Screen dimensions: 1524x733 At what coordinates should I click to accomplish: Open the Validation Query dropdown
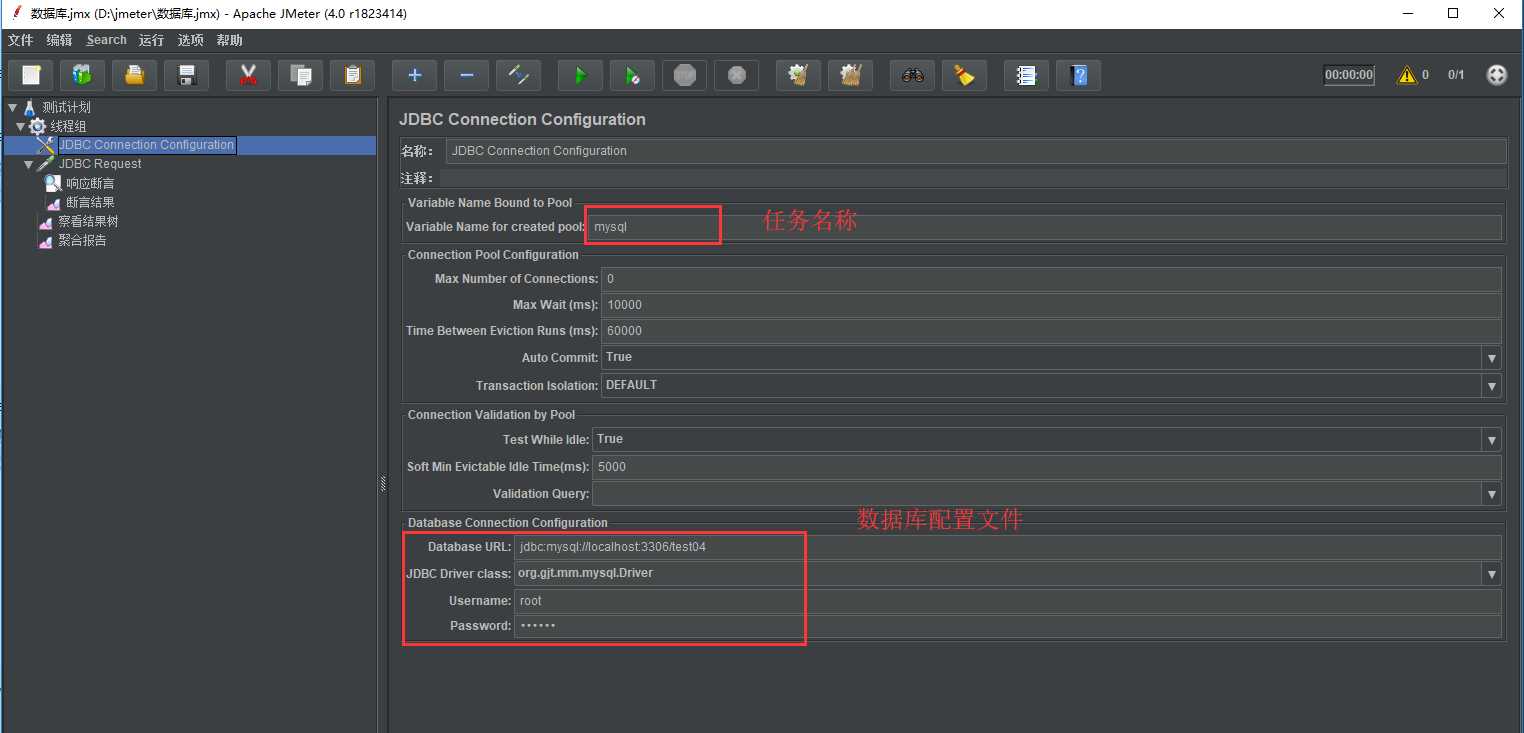1492,494
